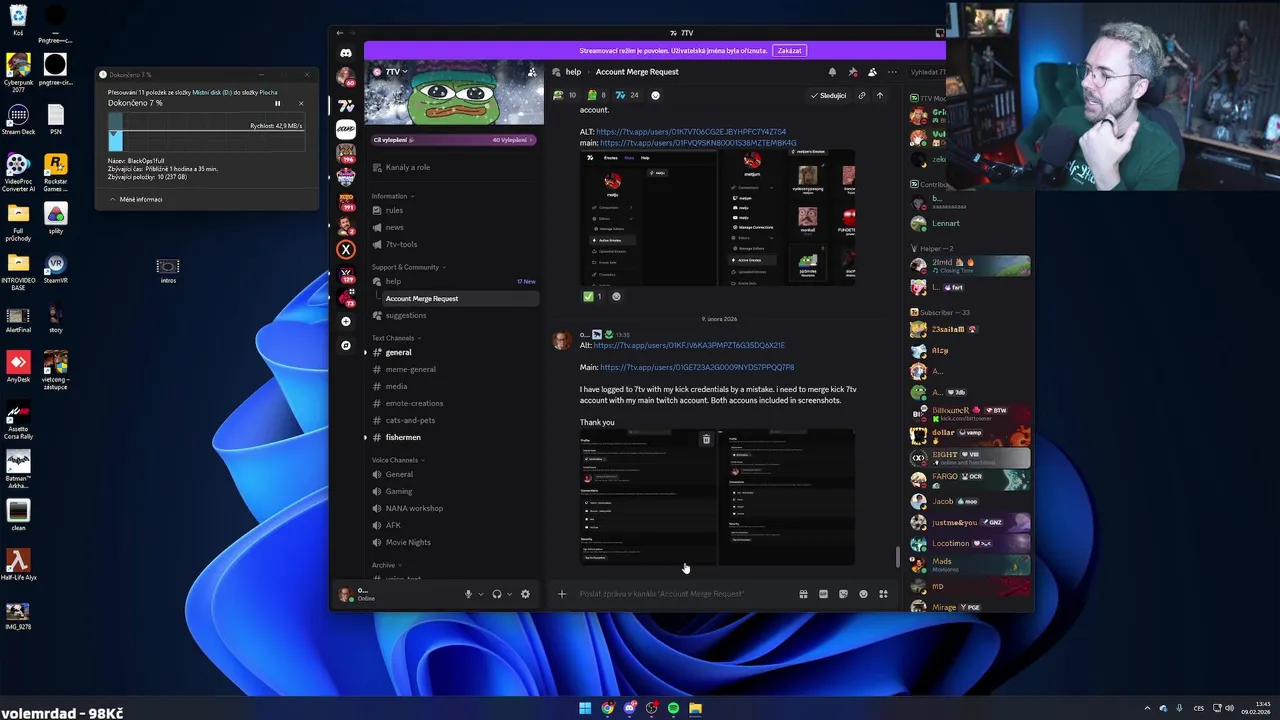Viewport: 1280px width, 720px height.
Task: Collapse the Information category
Action: [x=392, y=196]
